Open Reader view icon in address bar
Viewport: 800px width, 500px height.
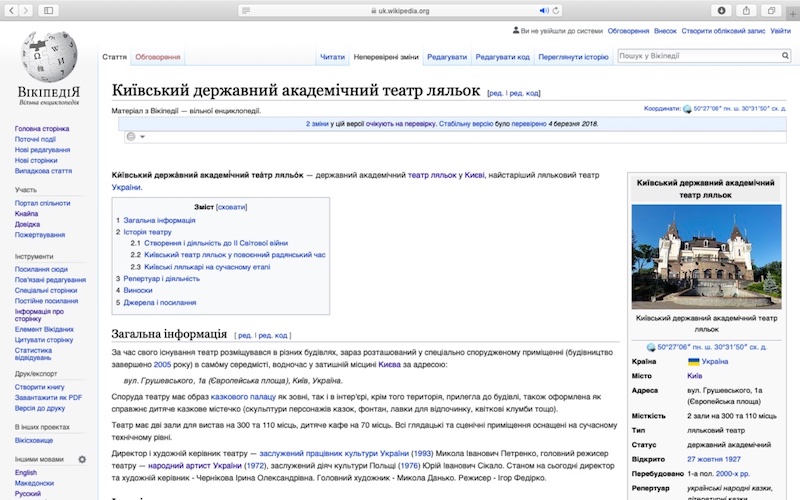coord(246,10)
